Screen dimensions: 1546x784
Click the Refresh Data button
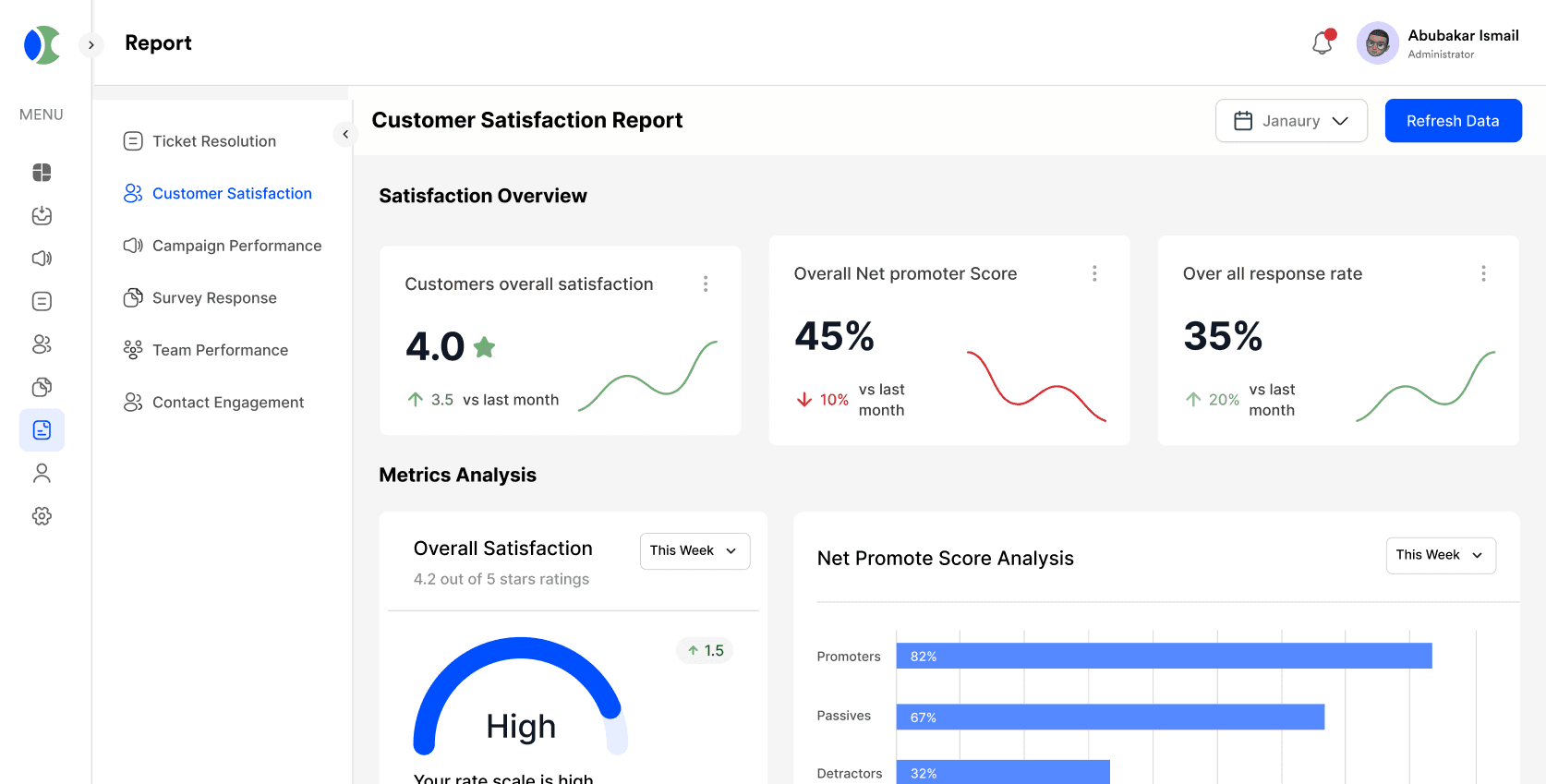(1453, 121)
